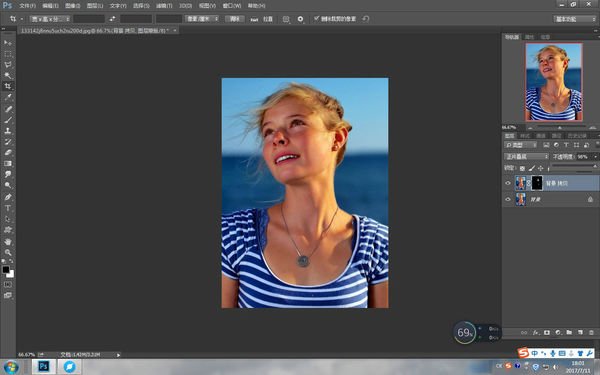Image resolution: width=600 pixels, height=375 pixels.
Task: Toggle visibility eye of the 背景 layer
Action: 508,199
